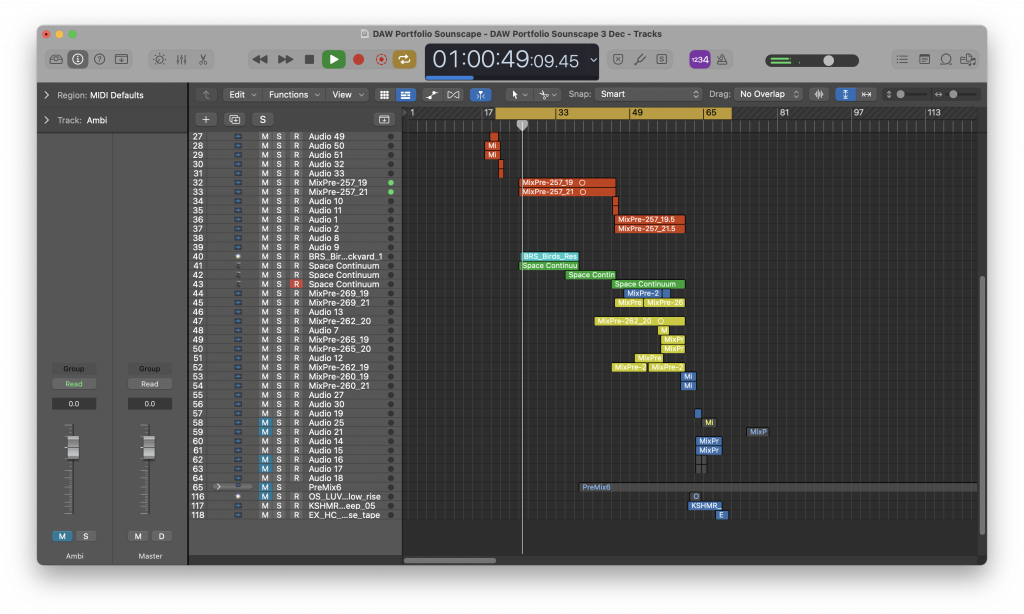This screenshot has width=1024, height=614.
Task: Open the Editors scissors icon
Action: click(203, 59)
